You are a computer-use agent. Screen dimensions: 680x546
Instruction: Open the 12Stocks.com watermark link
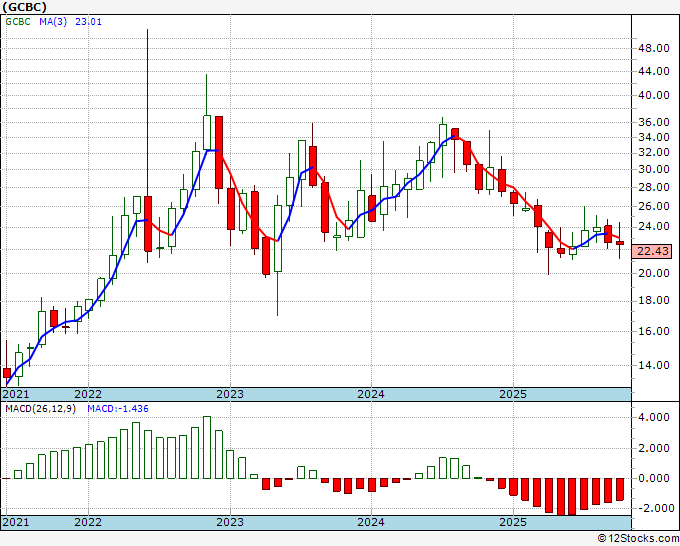click(x=636, y=538)
